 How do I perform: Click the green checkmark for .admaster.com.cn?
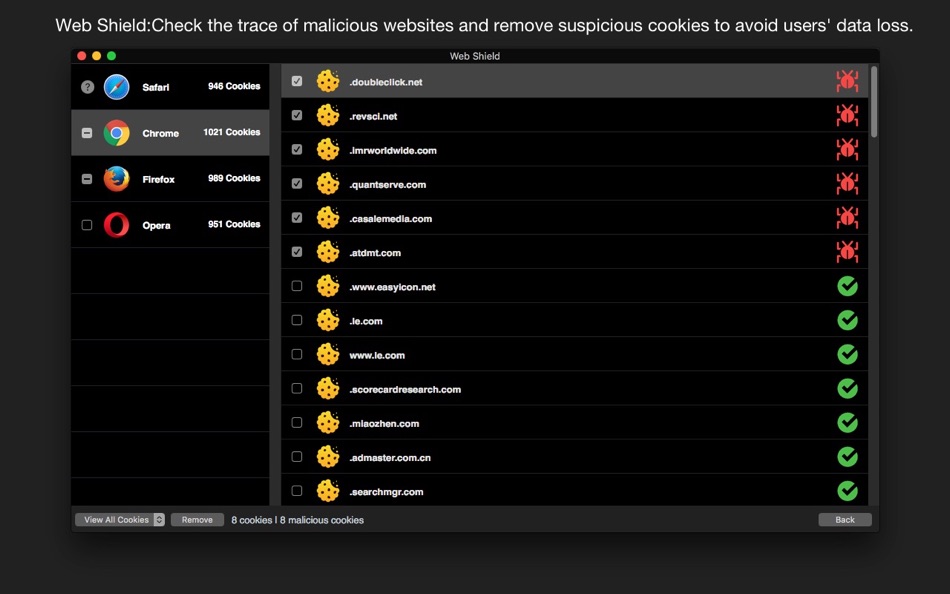848,457
